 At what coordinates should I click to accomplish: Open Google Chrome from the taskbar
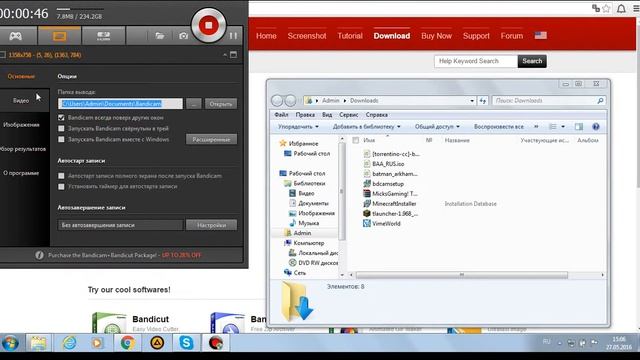pyautogui.click(x=127, y=343)
